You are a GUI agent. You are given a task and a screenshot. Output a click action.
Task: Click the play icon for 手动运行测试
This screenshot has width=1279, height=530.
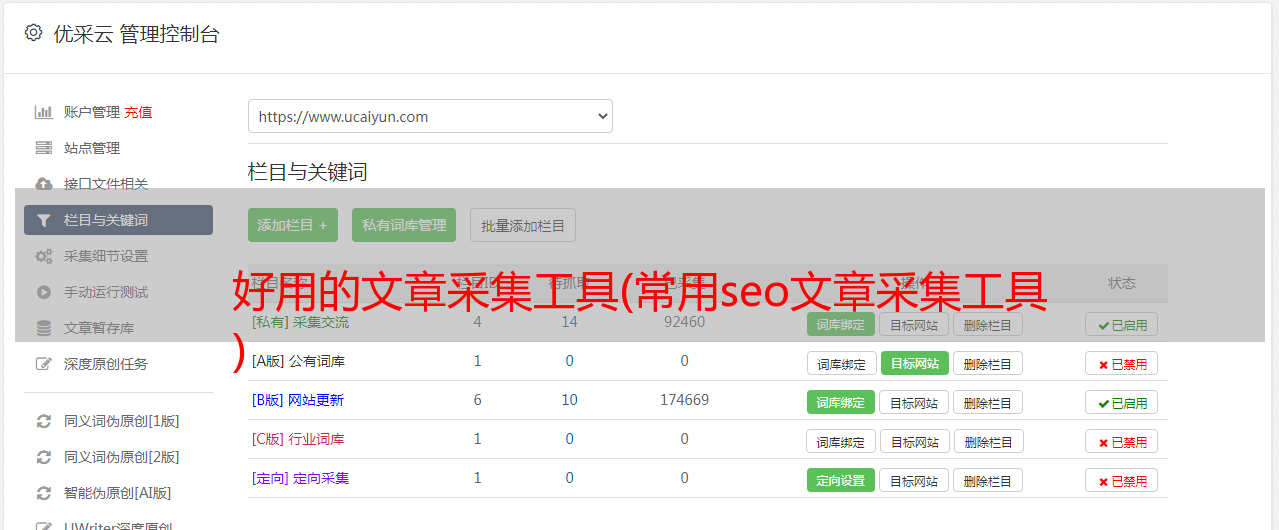(x=44, y=292)
